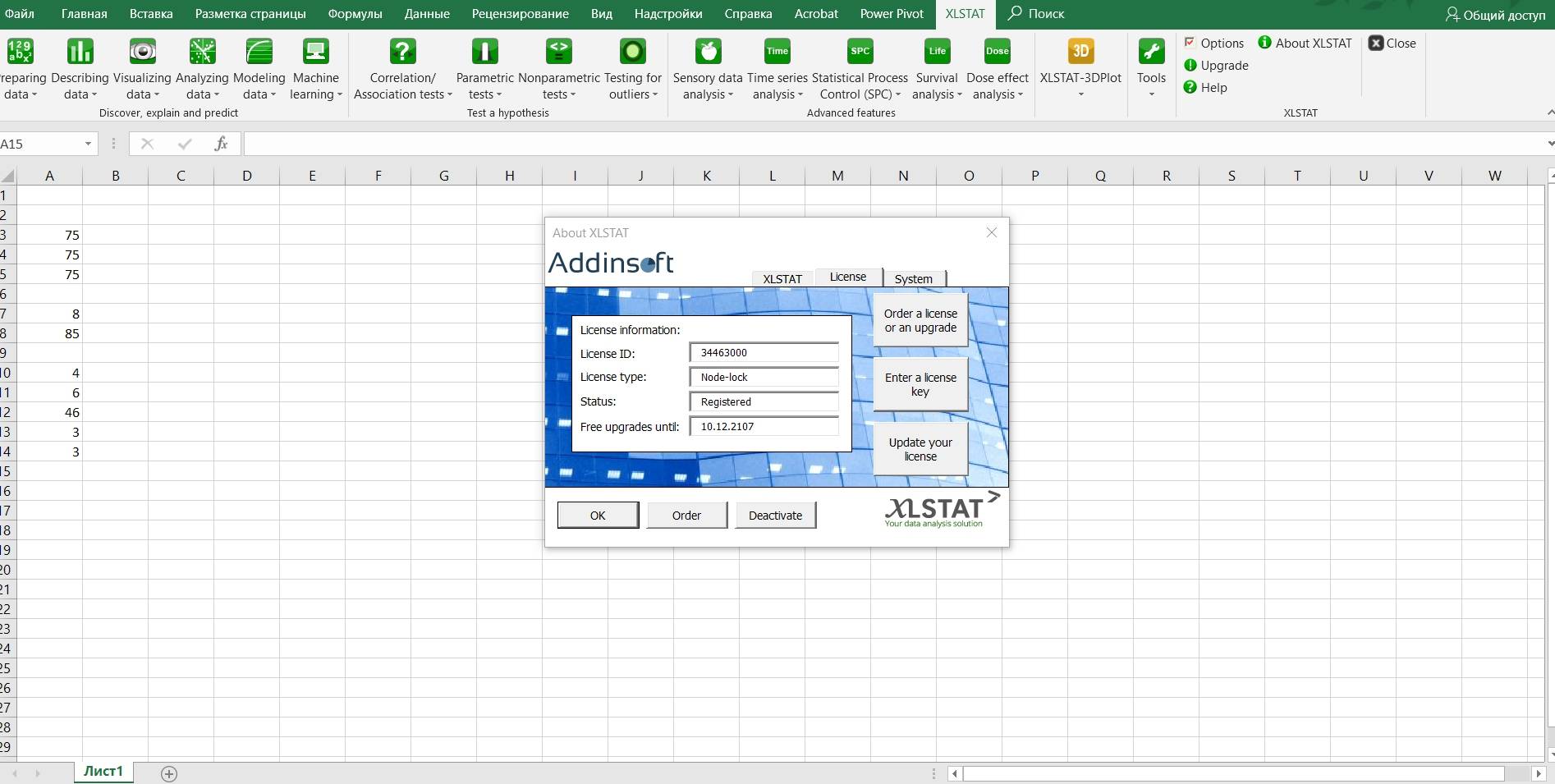The height and width of the screenshot is (784, 1555).
Task: Click Order a license or upgrade
Action: click(x=920, y=320)
